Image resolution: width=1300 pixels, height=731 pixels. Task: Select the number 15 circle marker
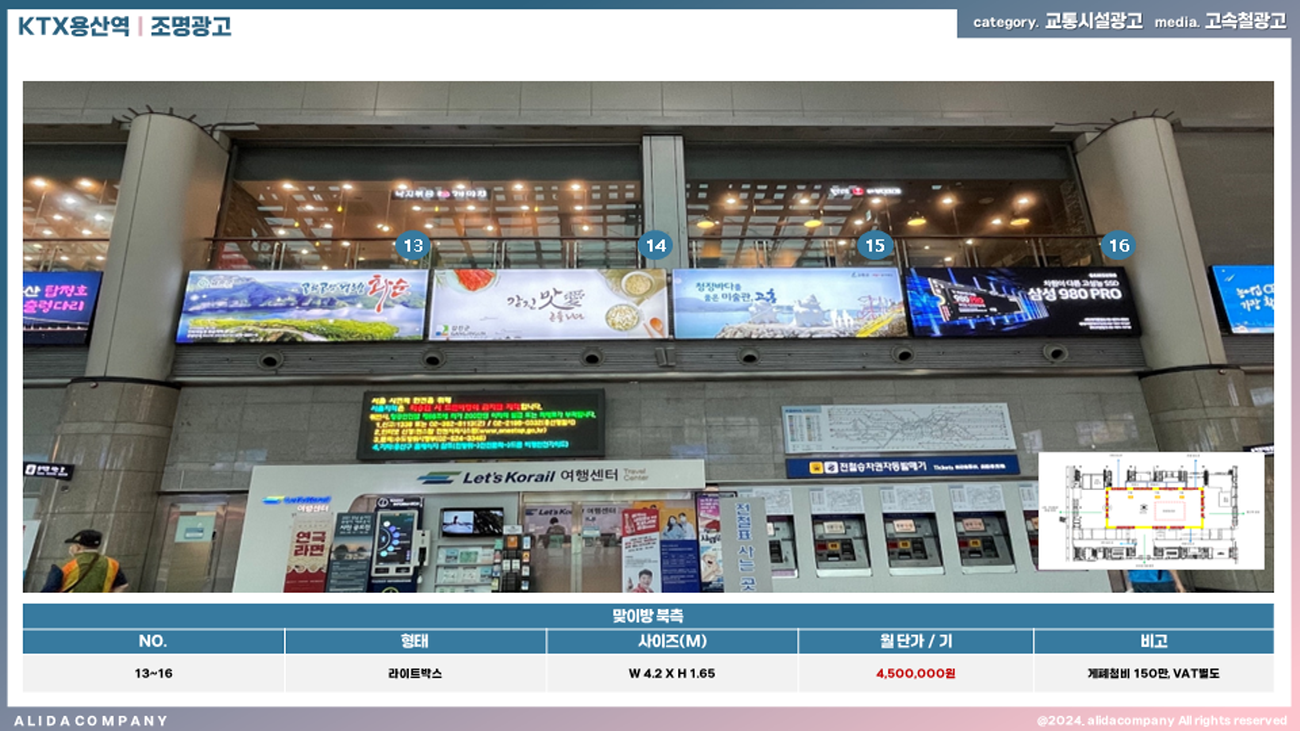point(875,246)
